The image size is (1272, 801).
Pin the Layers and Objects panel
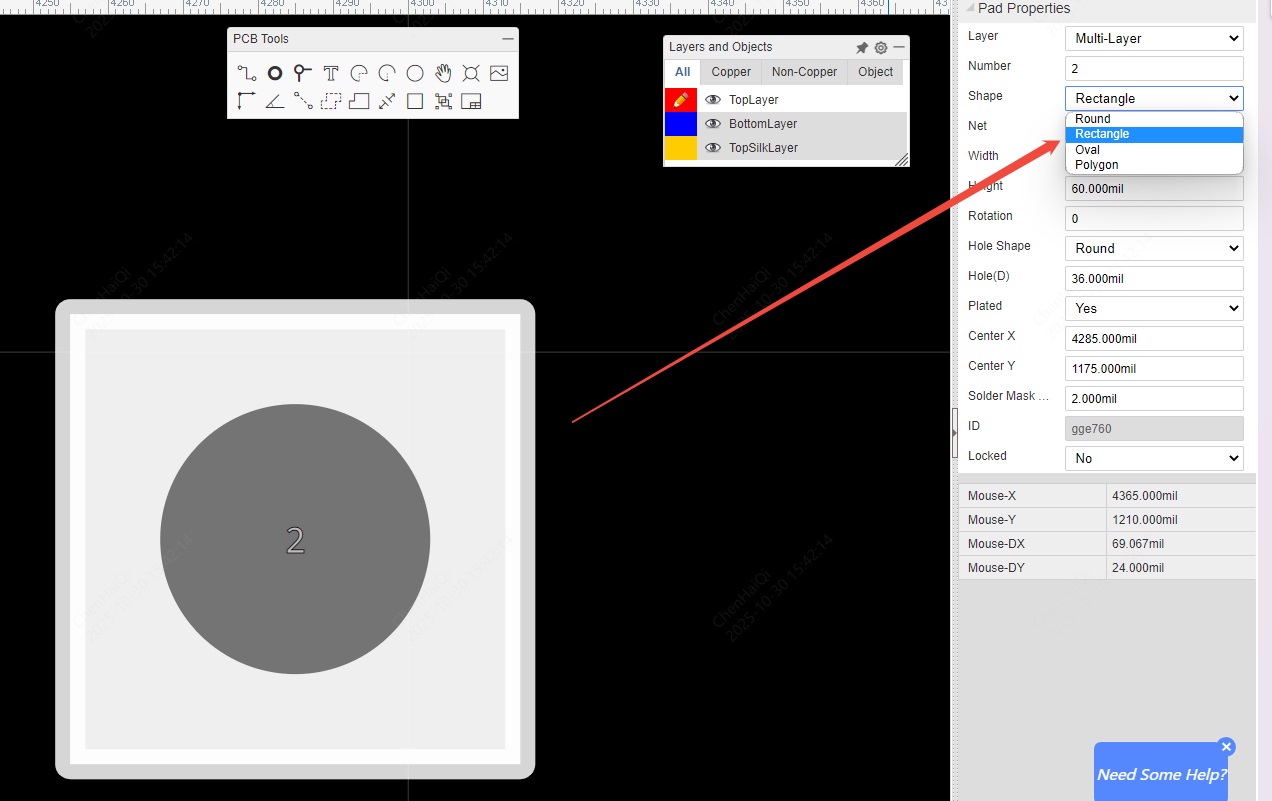pyautogui.click(x=862, y=47)
